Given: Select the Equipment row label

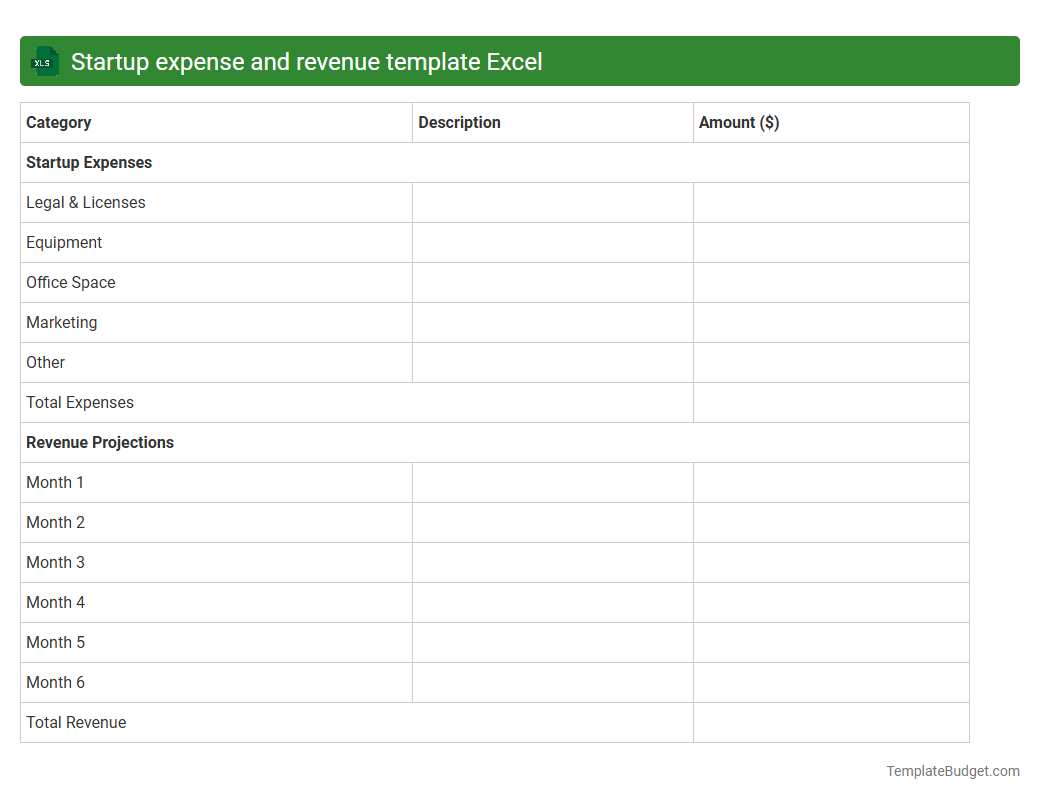Looking at the screenshot, I should (x=64, y=242).
